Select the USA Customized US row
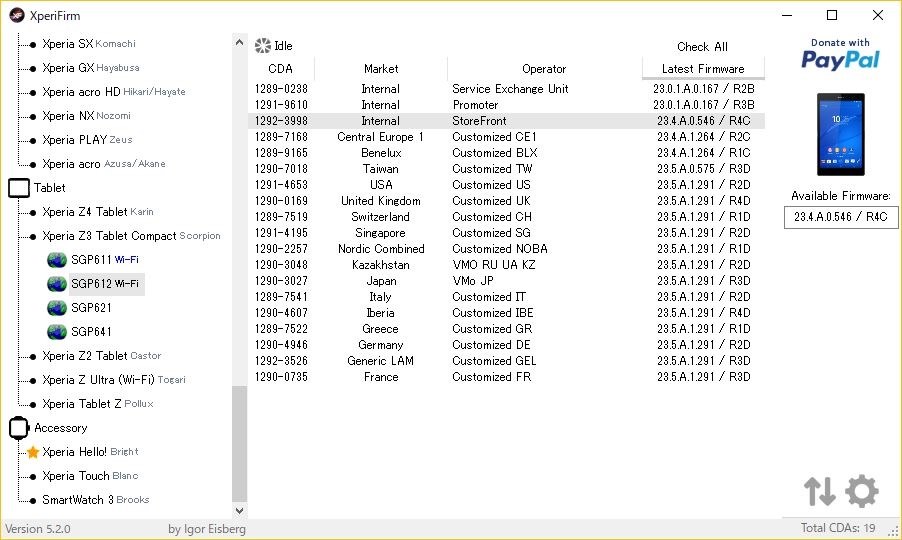Image resolution: width=902 pixels, height=540 pixels. point(506,185)
